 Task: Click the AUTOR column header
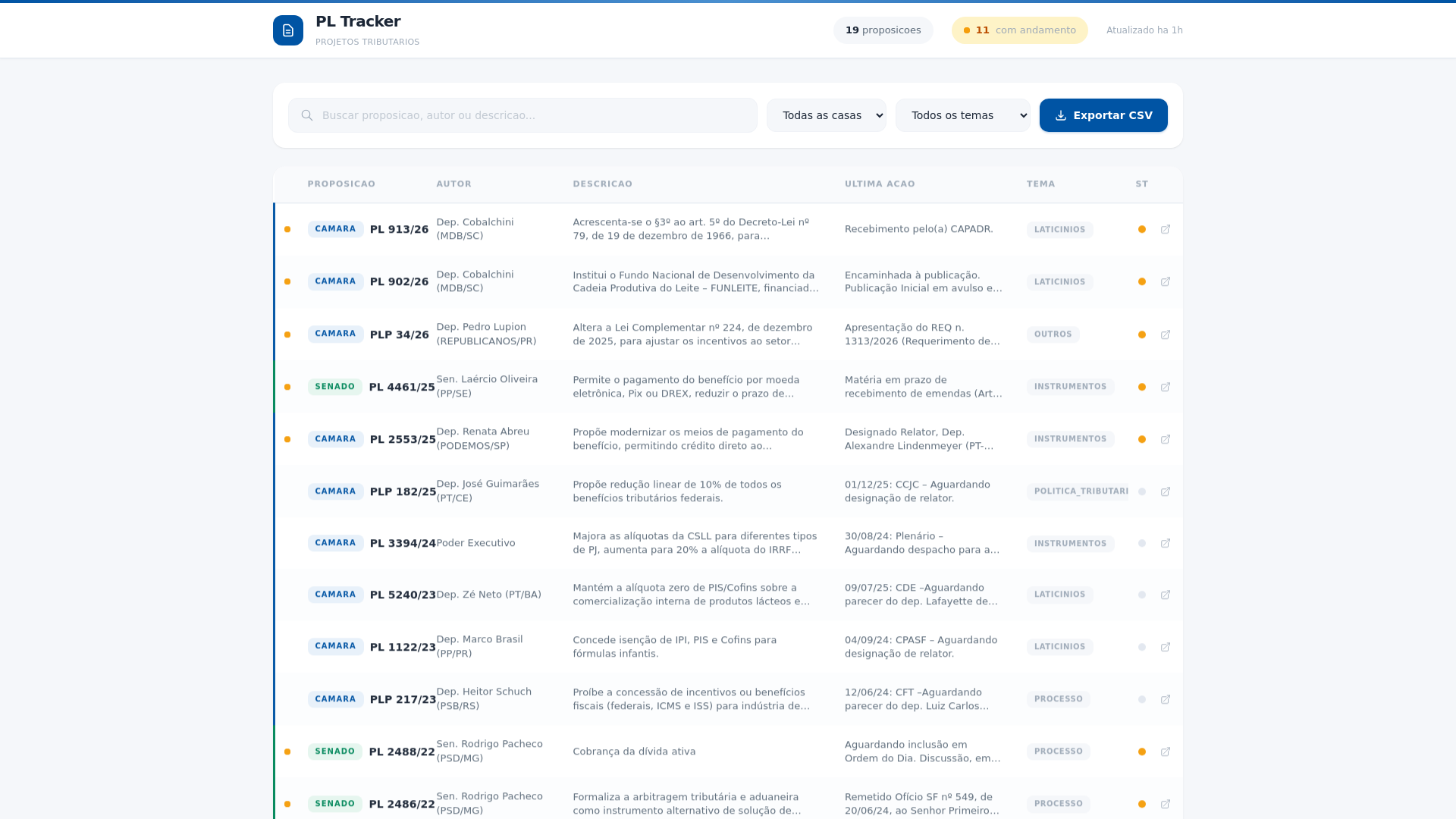[453, 184]
